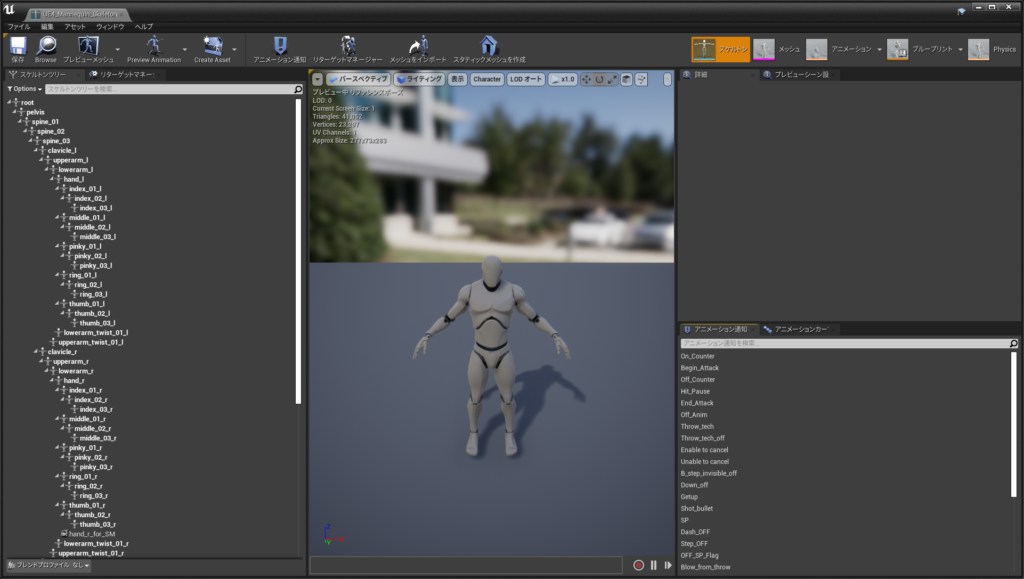Open the 編集 menu

point(47,27)
